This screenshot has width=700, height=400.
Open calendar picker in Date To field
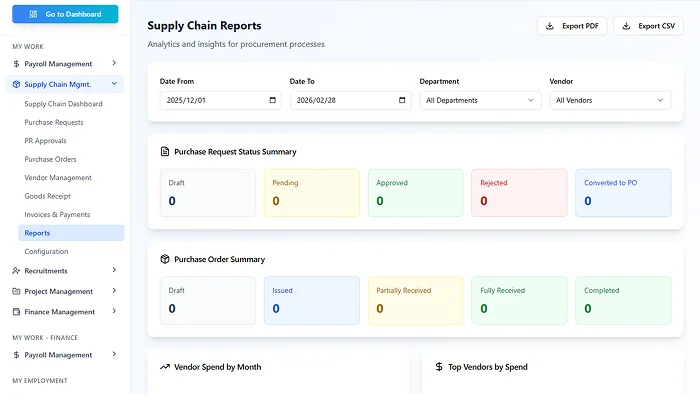pos(403,100)
